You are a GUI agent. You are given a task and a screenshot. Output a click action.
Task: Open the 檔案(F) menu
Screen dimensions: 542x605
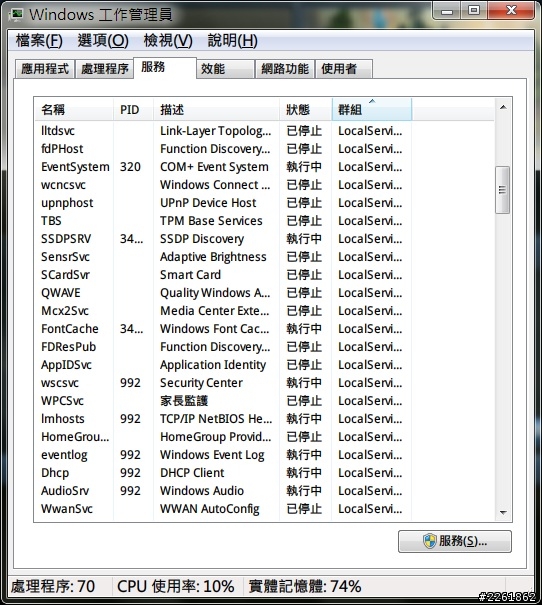[39, 41]
